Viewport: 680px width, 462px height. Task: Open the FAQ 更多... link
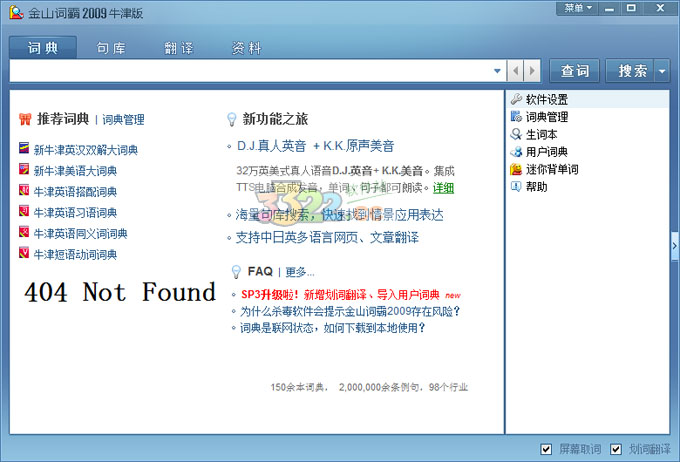300,272
